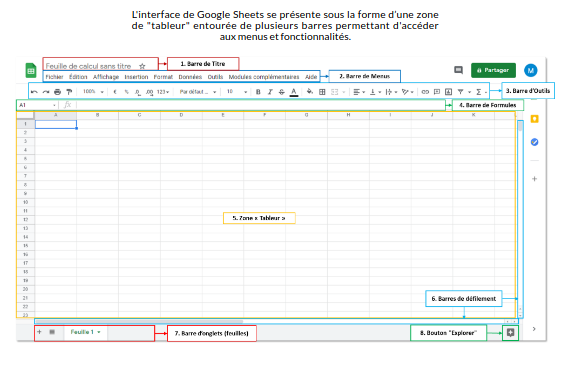Open the Données menu
The image size is (568, 372).
tap(190, 77)
